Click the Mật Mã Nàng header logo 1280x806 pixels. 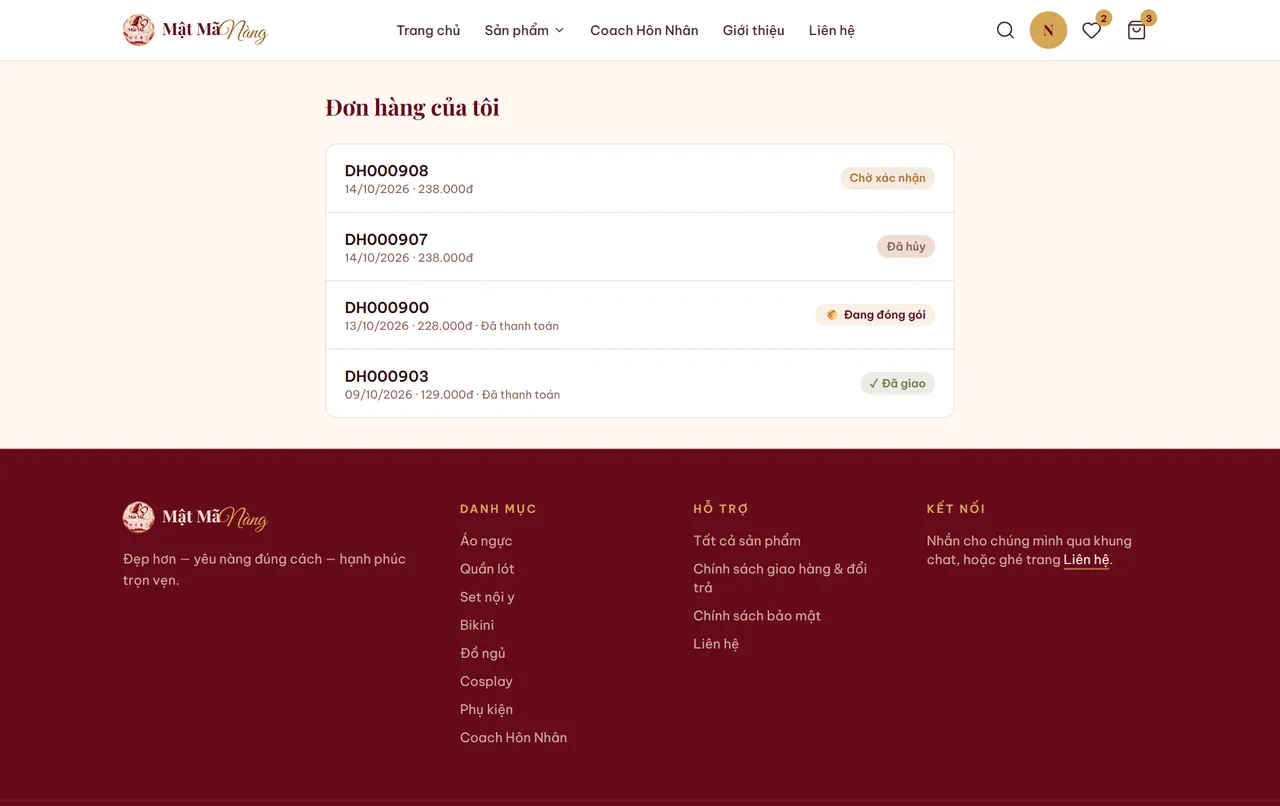(x=195, y=30)
